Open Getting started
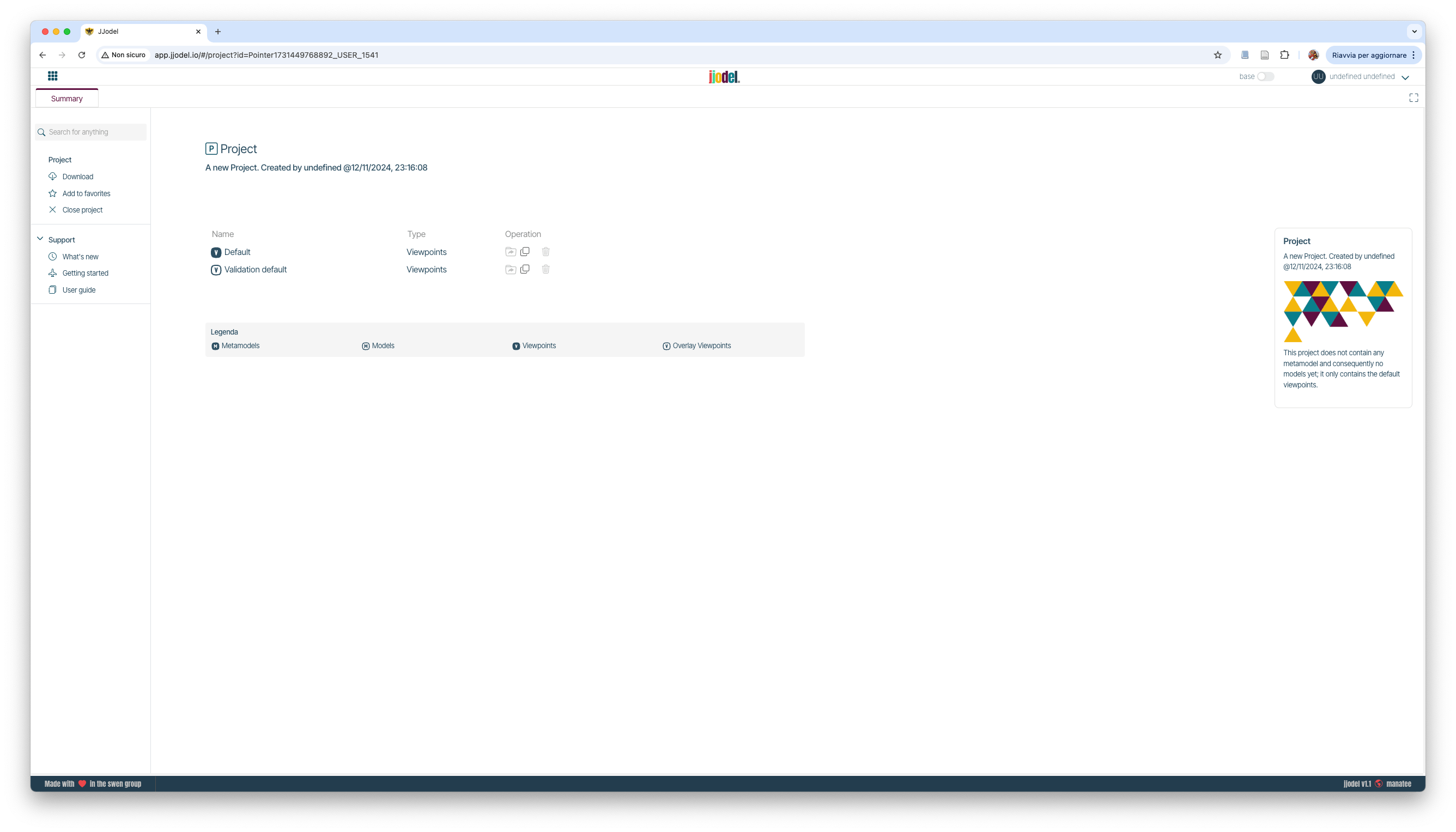The image size is (1456, 832). (x=85, y=273)
